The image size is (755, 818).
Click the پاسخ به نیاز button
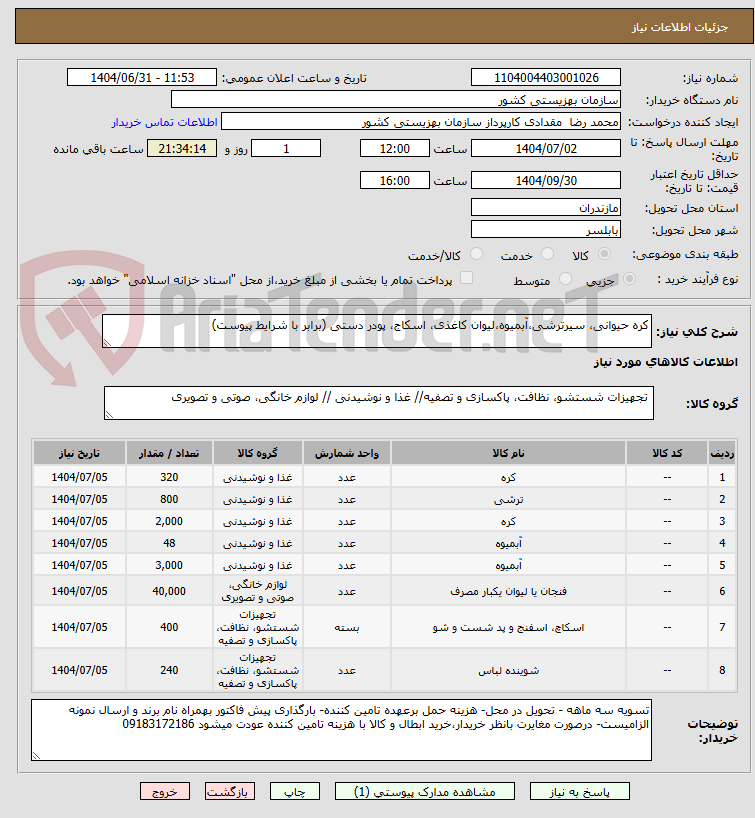(x=579, y=792)
